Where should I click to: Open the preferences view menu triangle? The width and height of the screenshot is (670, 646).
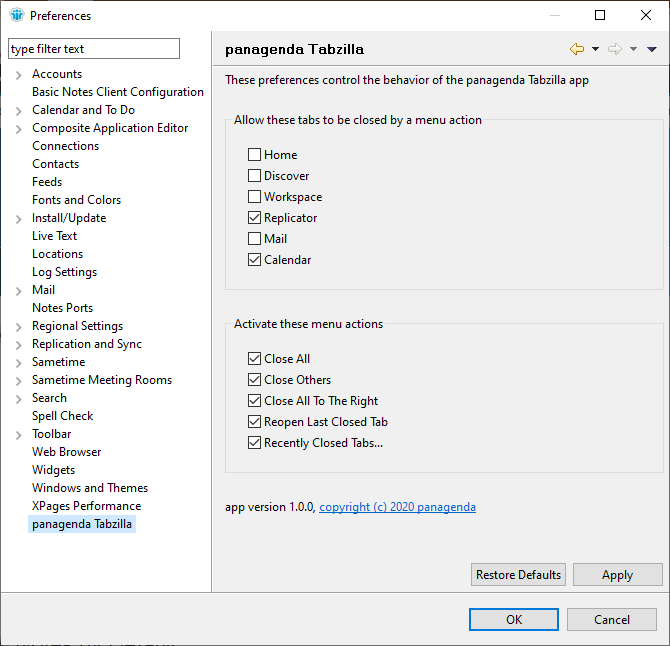point(652,49)
